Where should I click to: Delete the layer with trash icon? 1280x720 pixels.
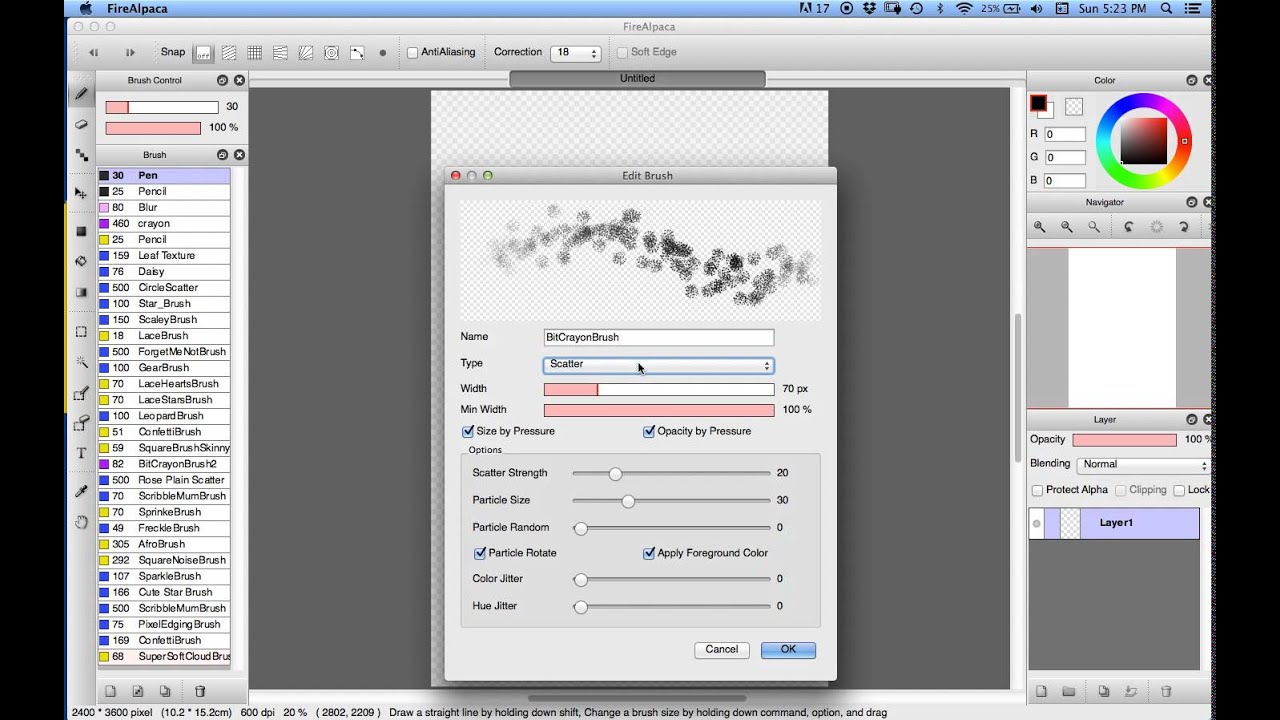point(1166,691)
